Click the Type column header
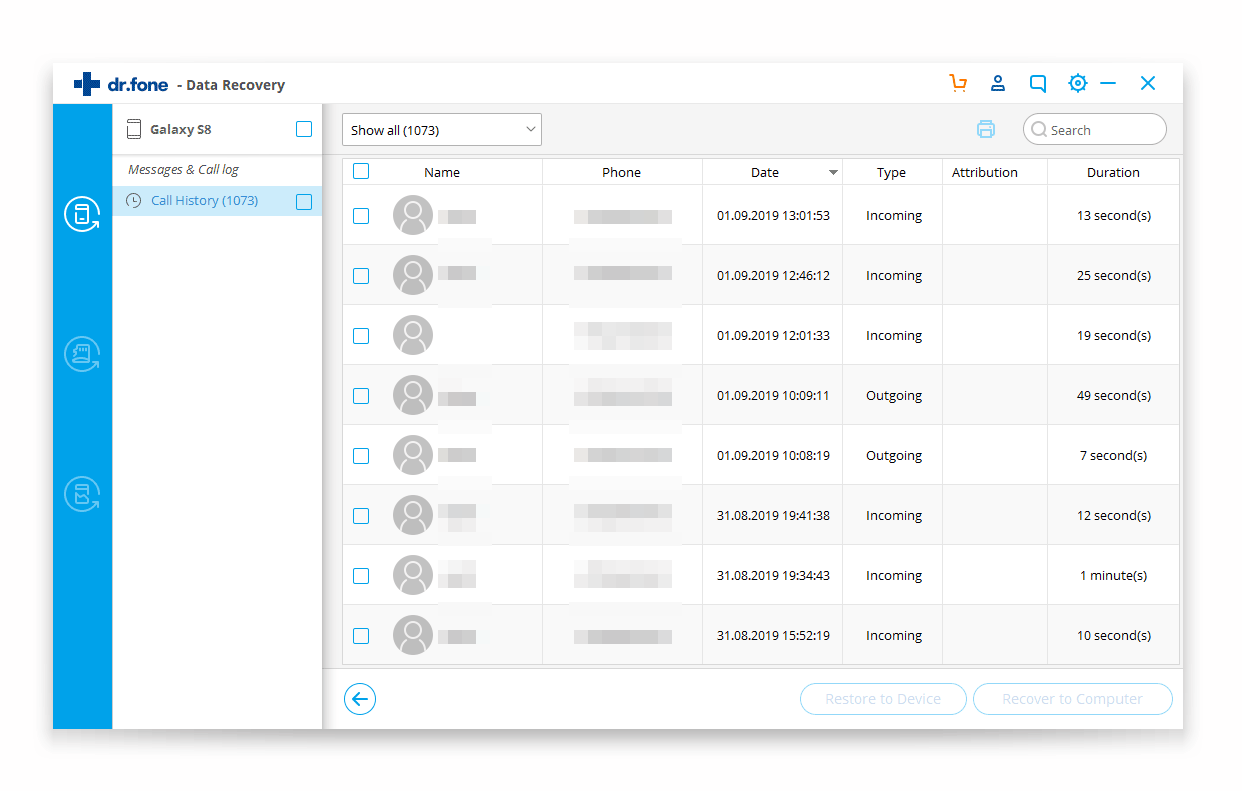Screen dimensions: 1242x791 click(891, 172)
